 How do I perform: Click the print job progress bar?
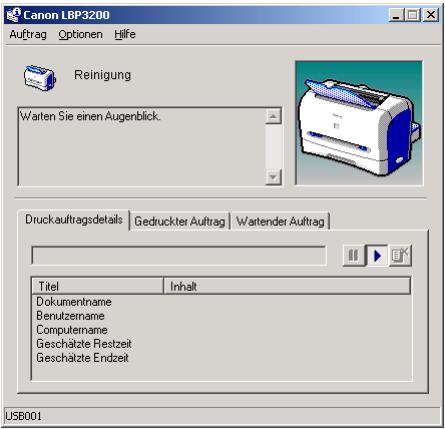pos(179,256)
